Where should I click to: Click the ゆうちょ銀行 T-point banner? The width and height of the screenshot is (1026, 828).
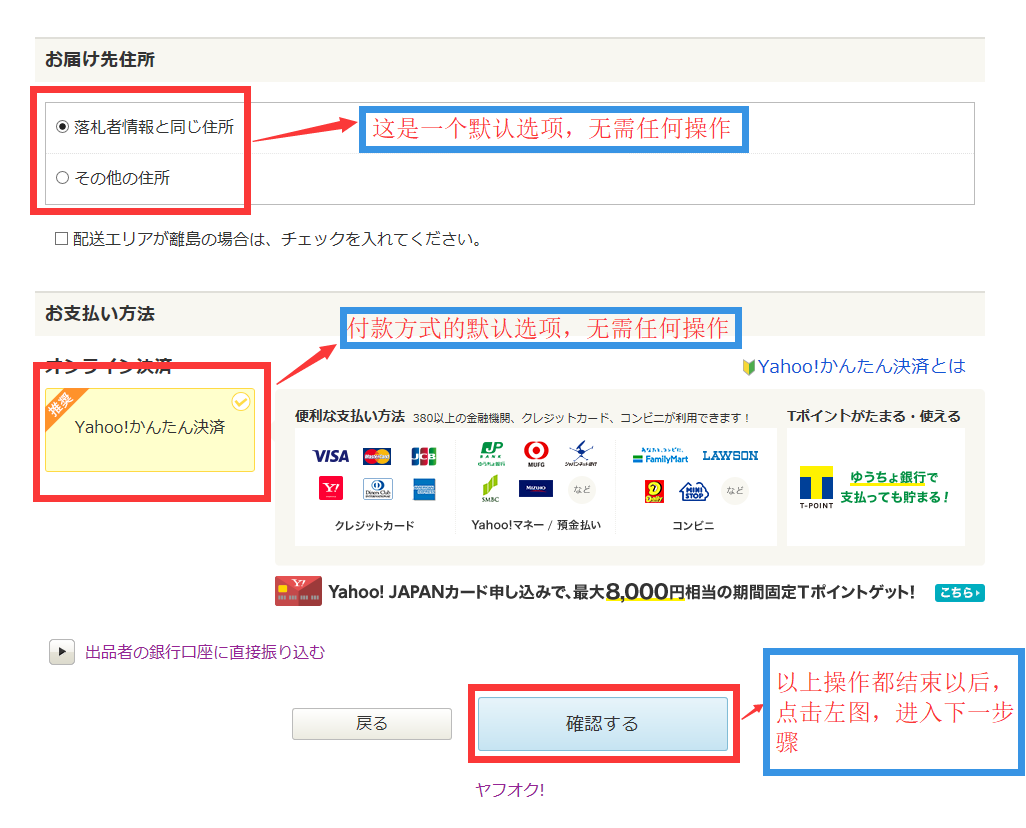pos(893,487)
